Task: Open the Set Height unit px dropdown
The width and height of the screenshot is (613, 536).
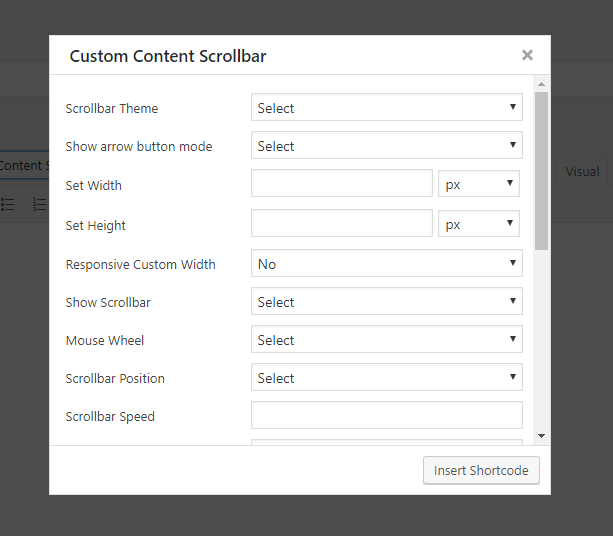Action: 478,224
